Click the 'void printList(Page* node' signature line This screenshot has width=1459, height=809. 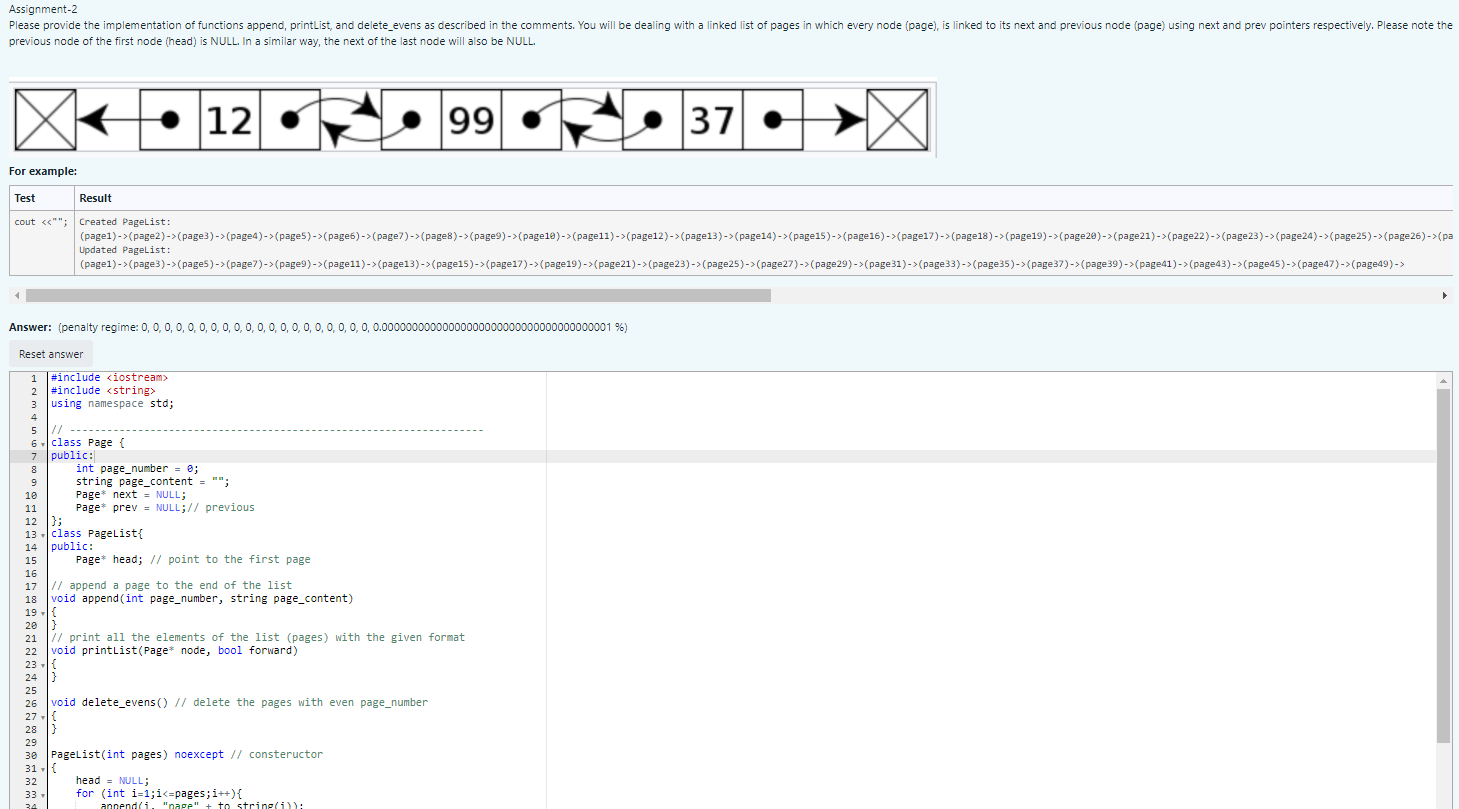pos(174,651)
